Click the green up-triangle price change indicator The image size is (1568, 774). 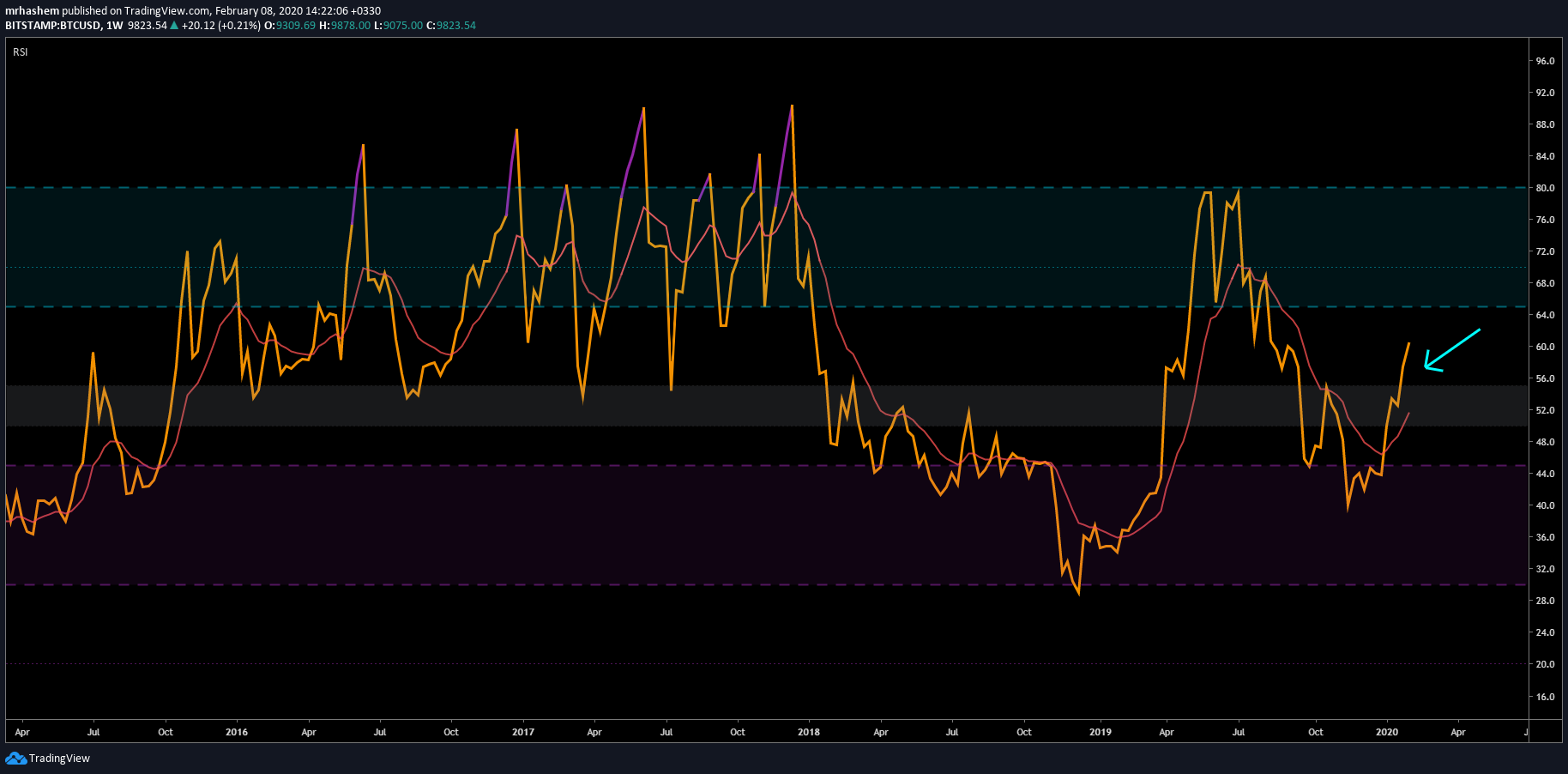tap(174, 26)
